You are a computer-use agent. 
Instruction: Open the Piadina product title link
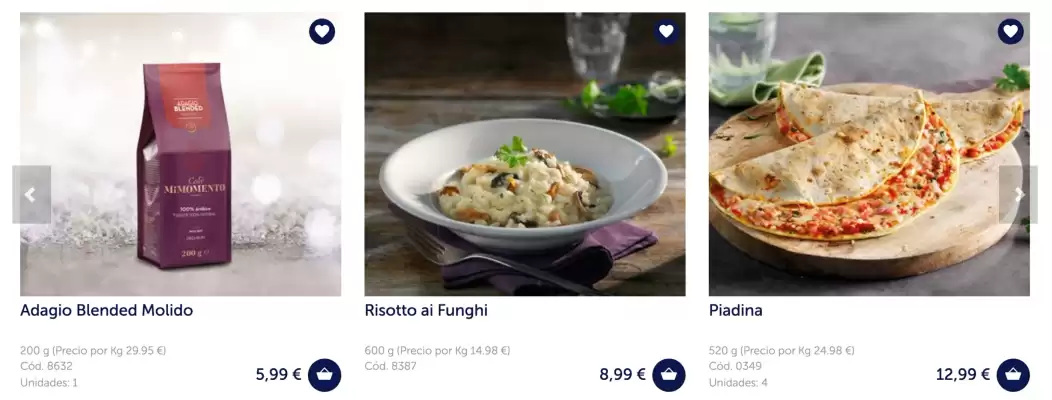click(x=736, y=311)
